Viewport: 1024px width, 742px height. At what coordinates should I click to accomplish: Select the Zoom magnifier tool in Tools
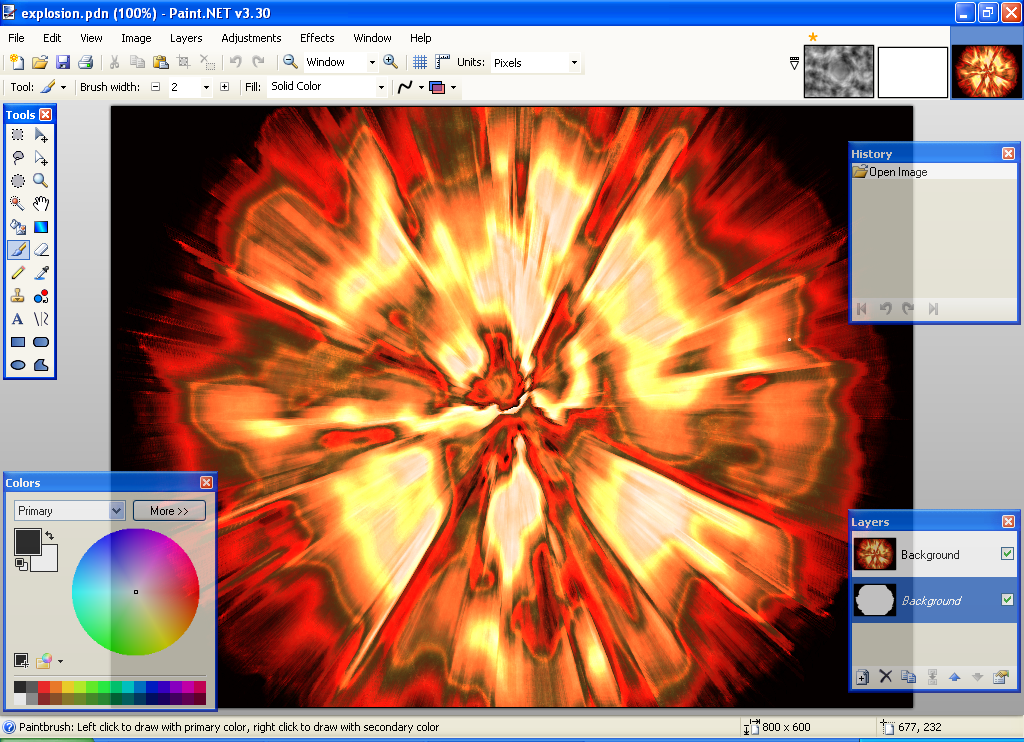41,181
